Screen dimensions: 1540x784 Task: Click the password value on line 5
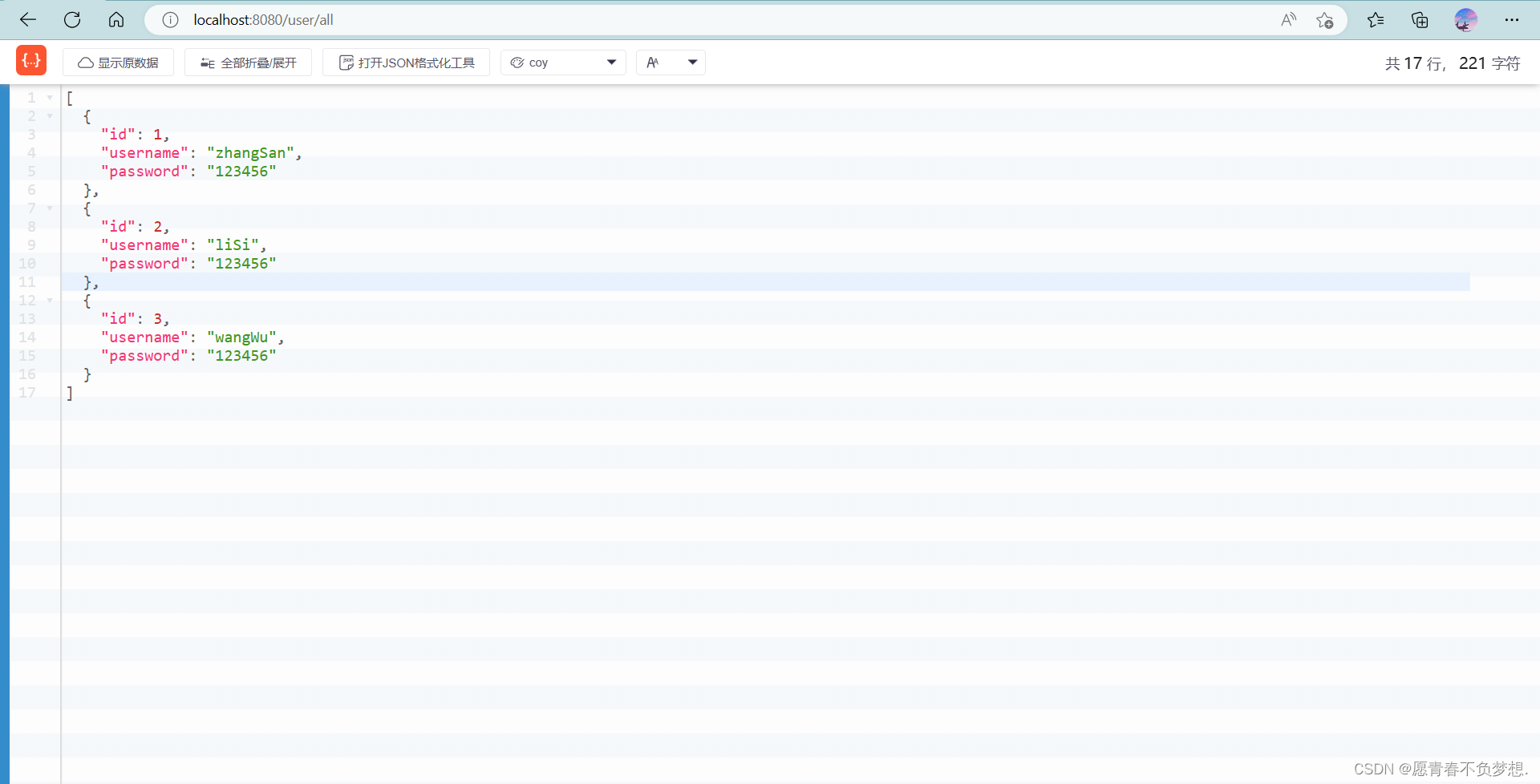[x=241, y=172]
